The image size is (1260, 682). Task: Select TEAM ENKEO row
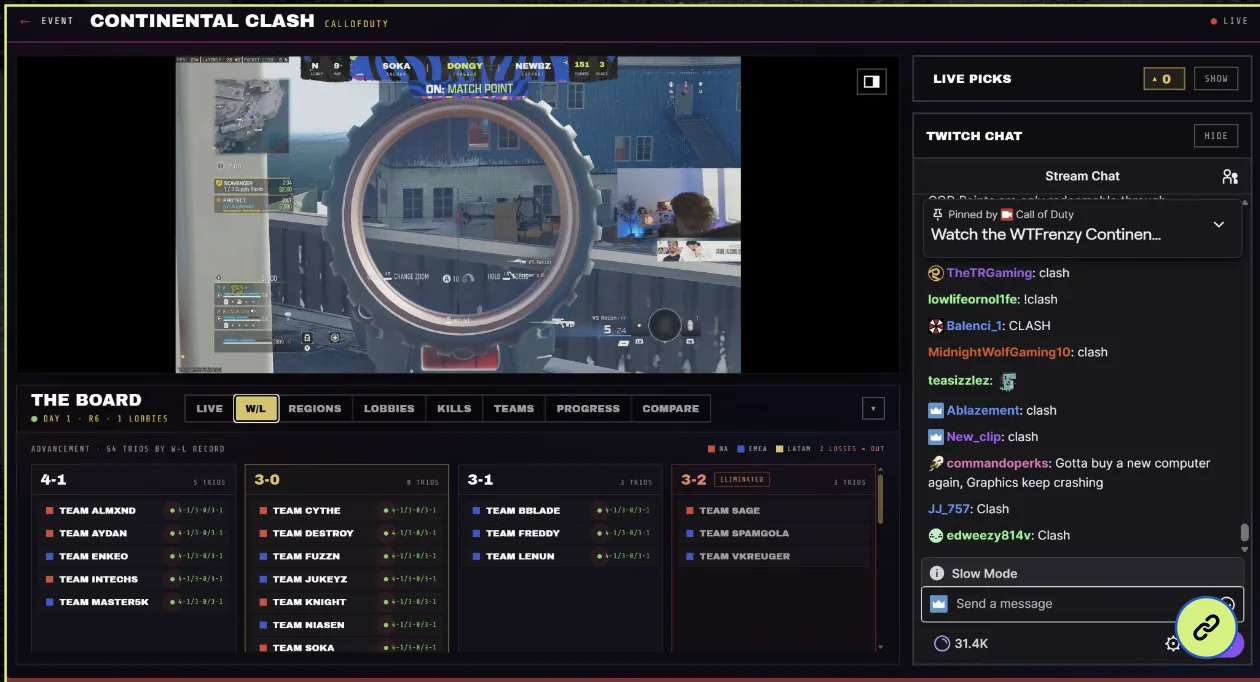(x=134, y=556)
